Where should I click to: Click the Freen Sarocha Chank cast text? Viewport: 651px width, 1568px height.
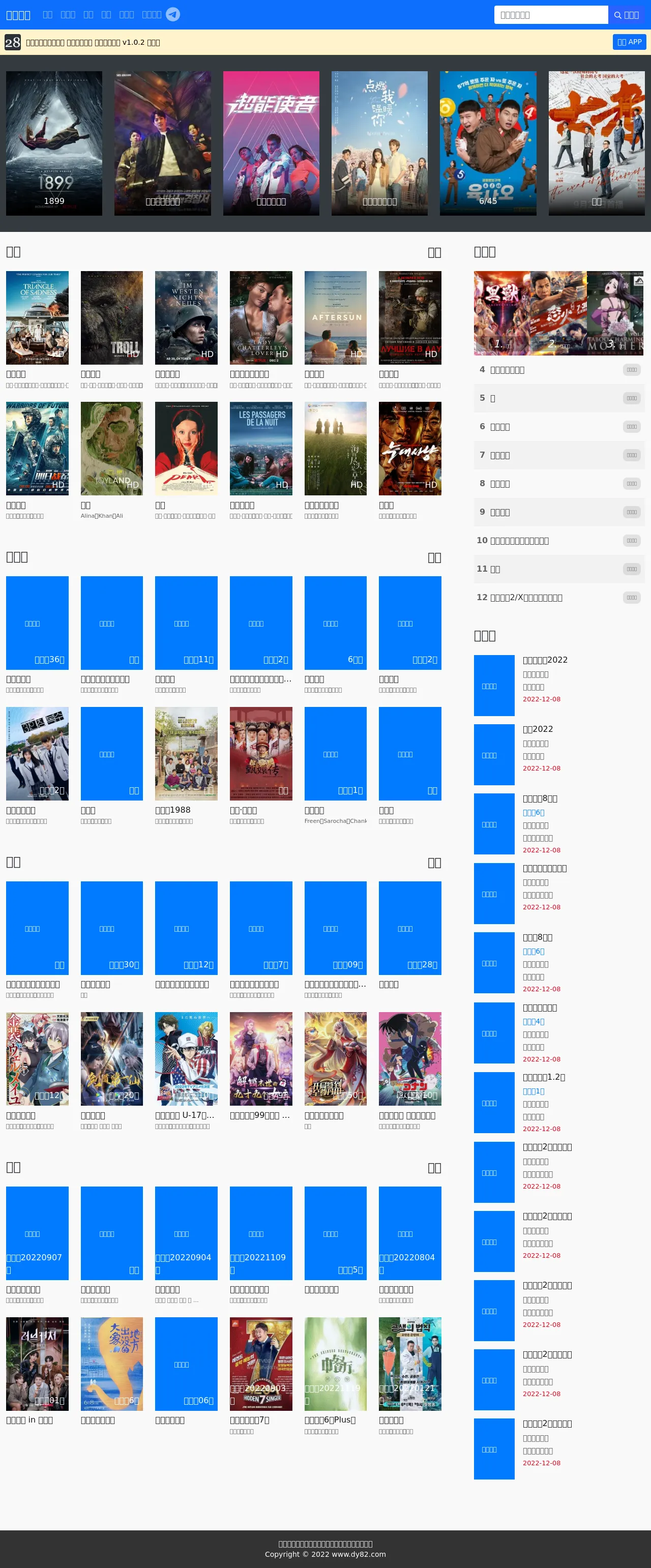(x=335, y=821)
